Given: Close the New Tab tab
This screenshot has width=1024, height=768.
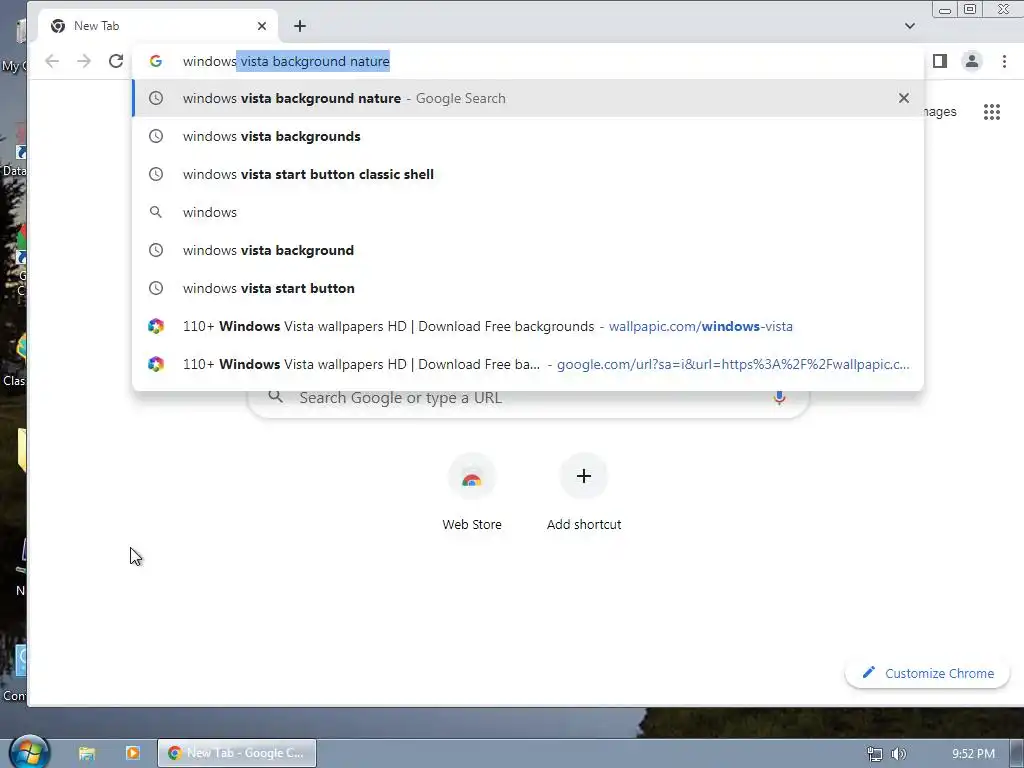Looking at the screenshot, I should tap(262, 26).
